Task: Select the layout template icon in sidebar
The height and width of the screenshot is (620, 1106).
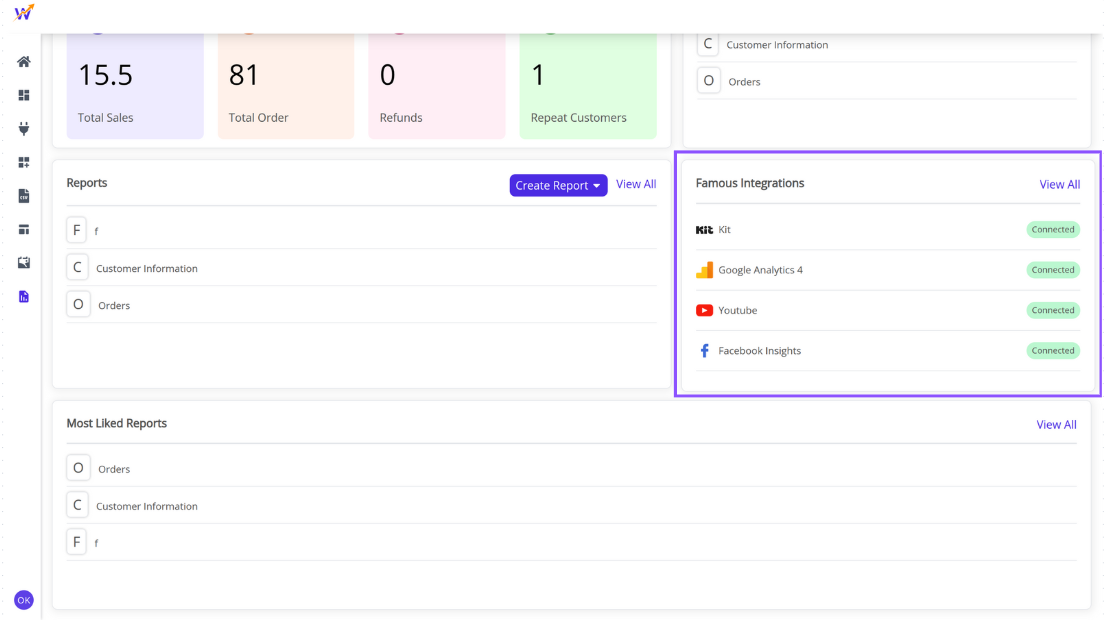Action: click(x=24, y=229)
